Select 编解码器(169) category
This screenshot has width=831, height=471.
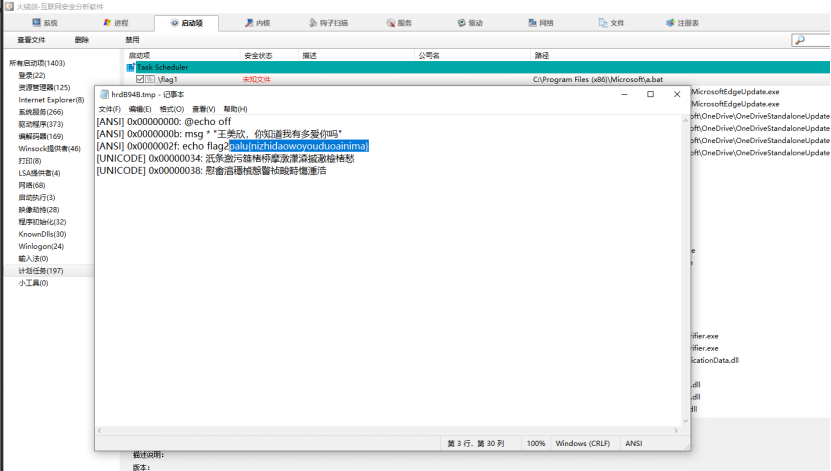pyautogui.click(x=41, y=136)
